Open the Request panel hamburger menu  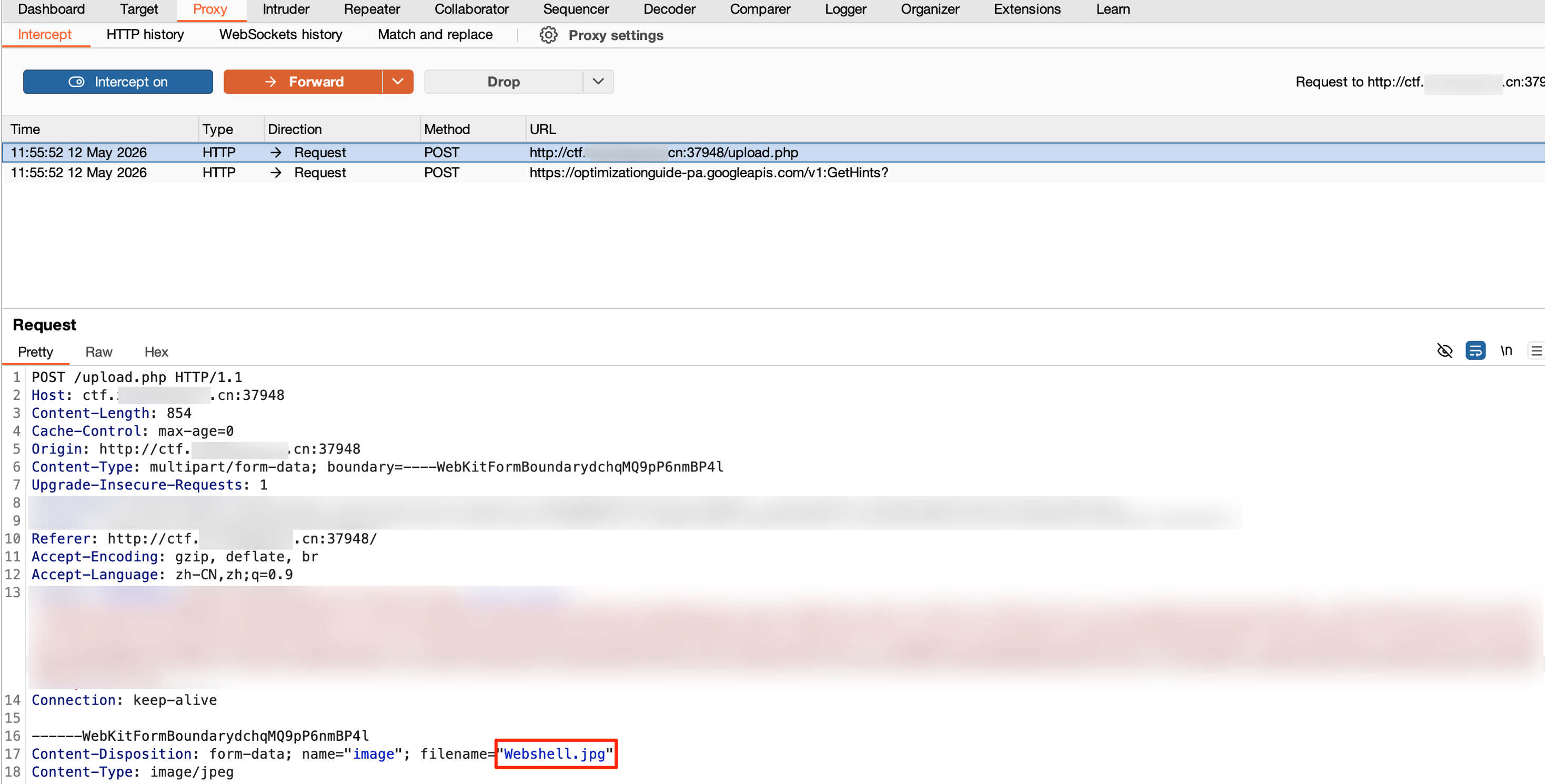(x=1536, y=351)
